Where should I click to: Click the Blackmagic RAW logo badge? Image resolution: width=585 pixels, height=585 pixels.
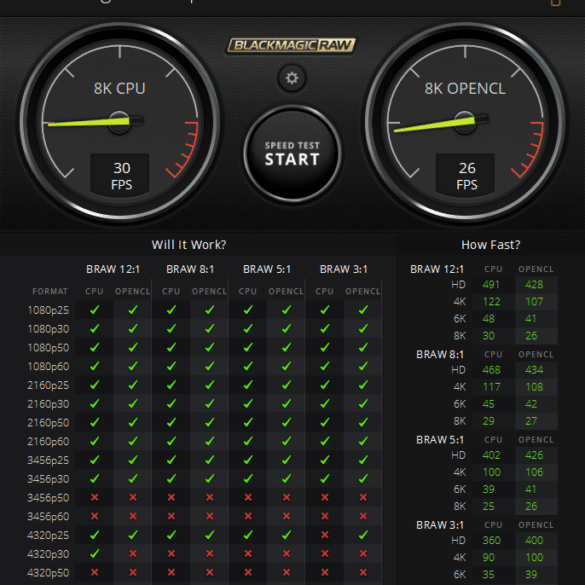coord(291,45)
